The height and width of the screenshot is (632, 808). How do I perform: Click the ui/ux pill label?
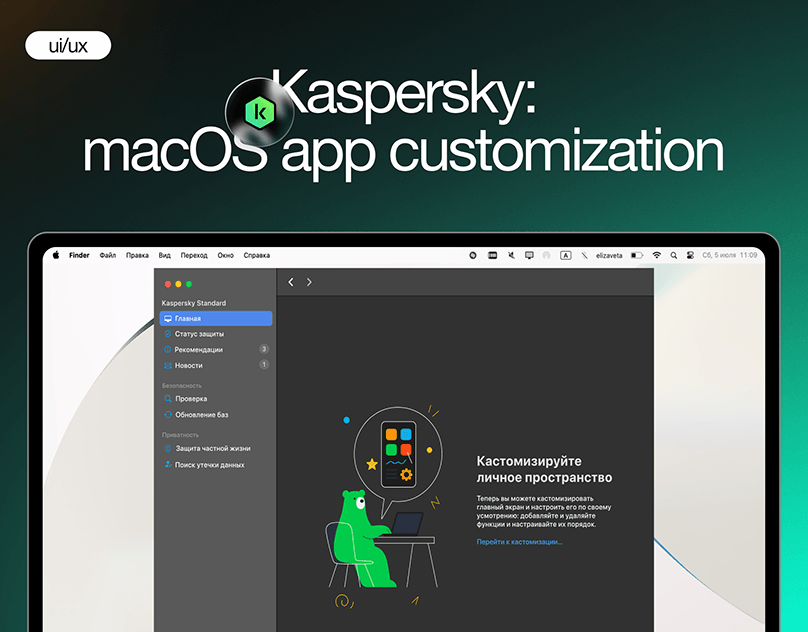68,45
